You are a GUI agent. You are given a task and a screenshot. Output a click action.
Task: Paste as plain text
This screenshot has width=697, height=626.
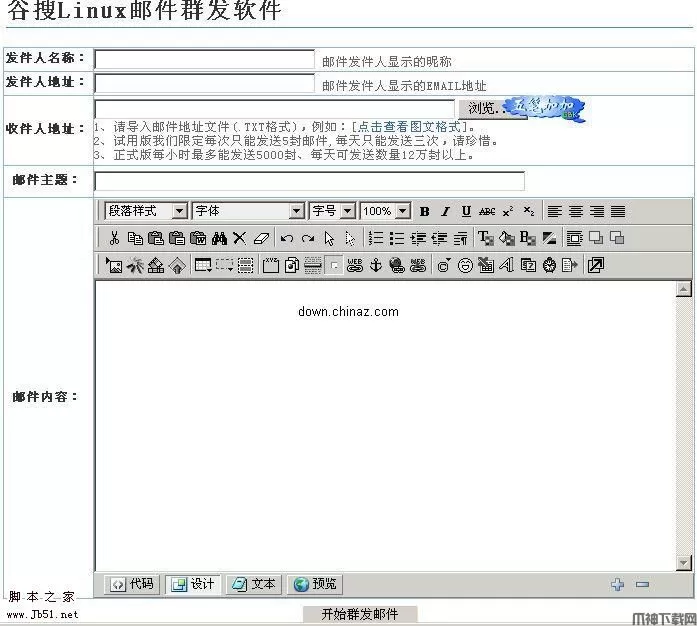tap(177, 239)
